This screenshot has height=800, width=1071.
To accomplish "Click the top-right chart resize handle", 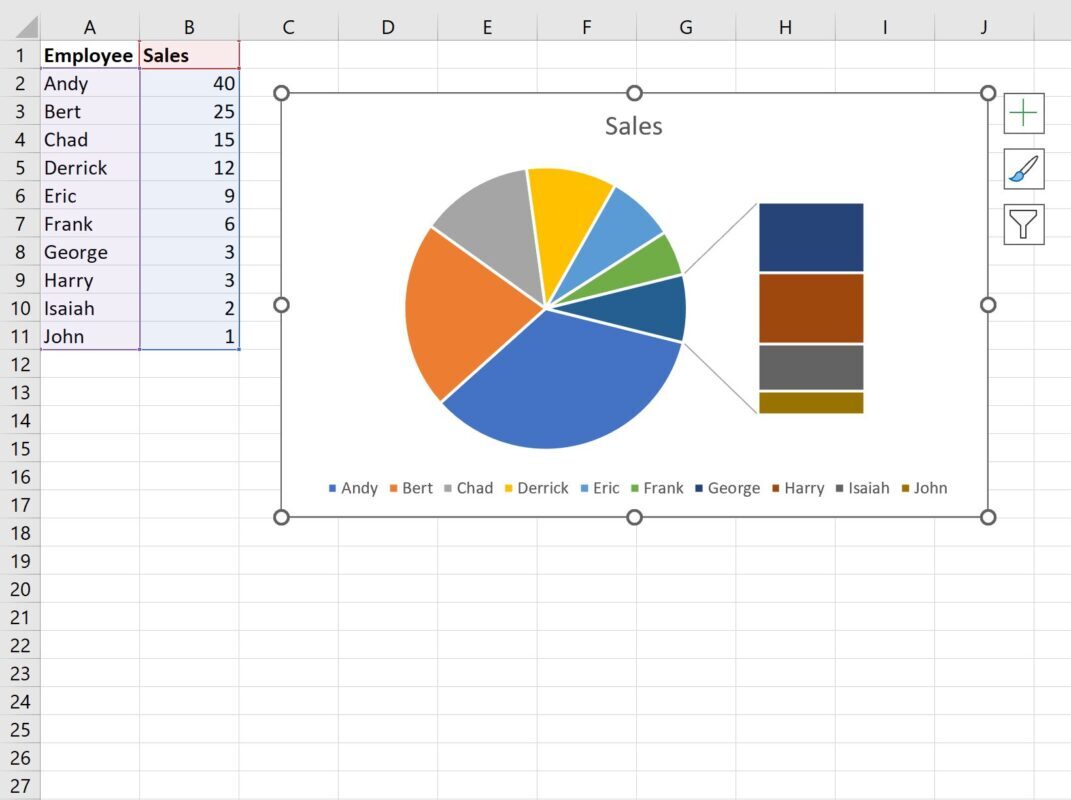I will 988,93.
